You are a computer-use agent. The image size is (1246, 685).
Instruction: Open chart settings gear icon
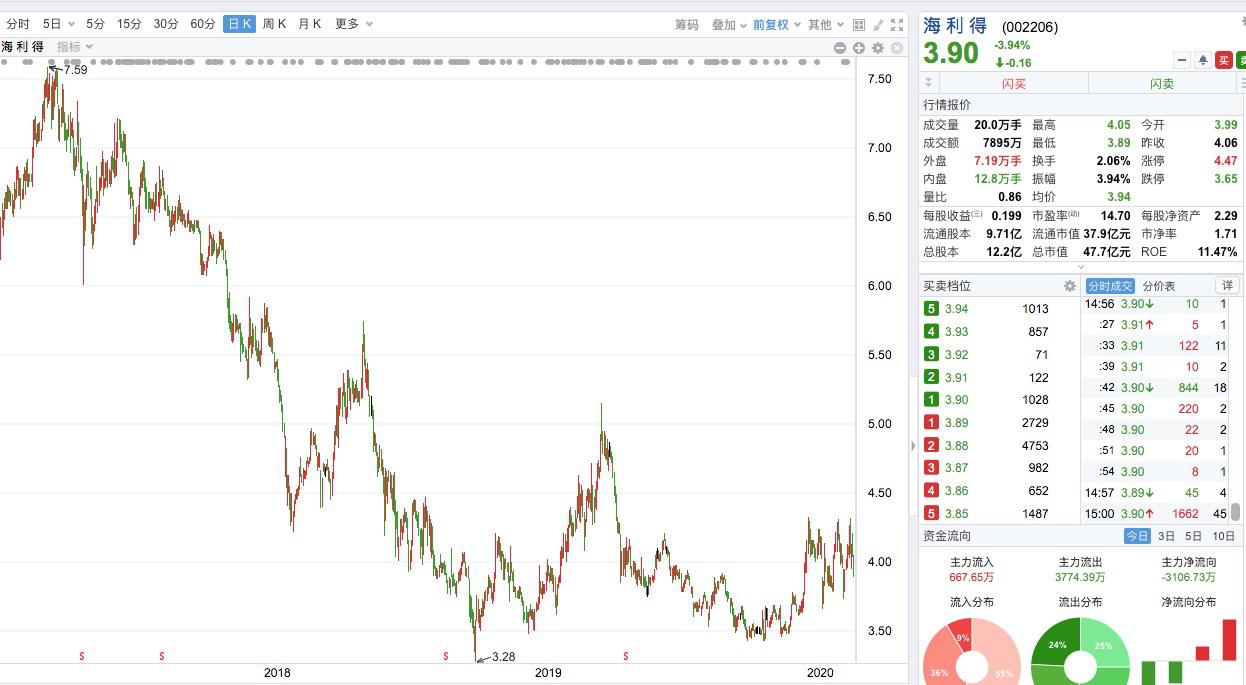tap(878, 48)
